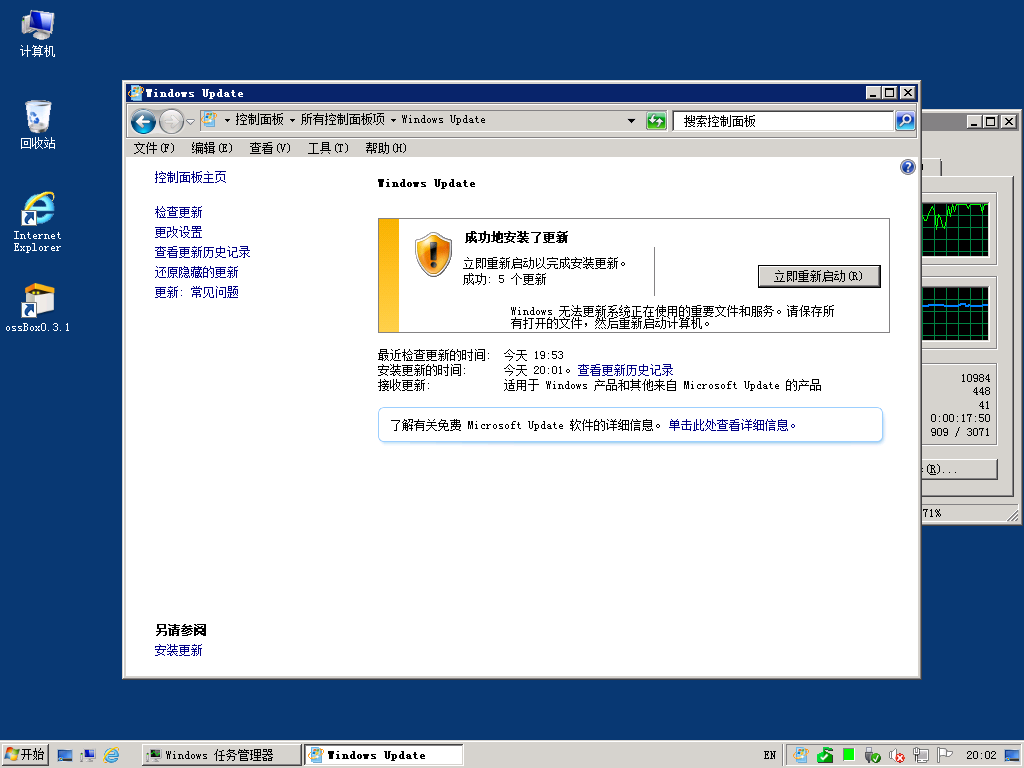Open the 查看(V) menu

(270, 148)
